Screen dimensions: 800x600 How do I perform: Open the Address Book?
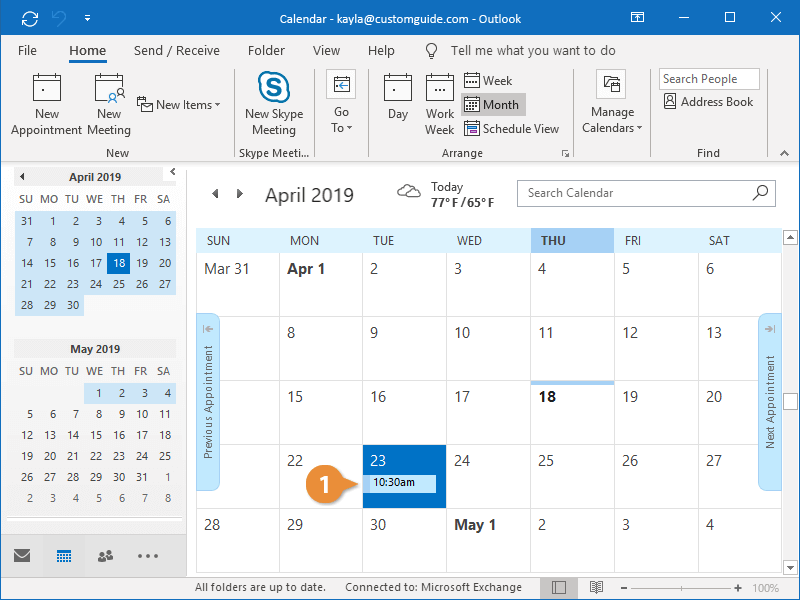click(708, 102)
